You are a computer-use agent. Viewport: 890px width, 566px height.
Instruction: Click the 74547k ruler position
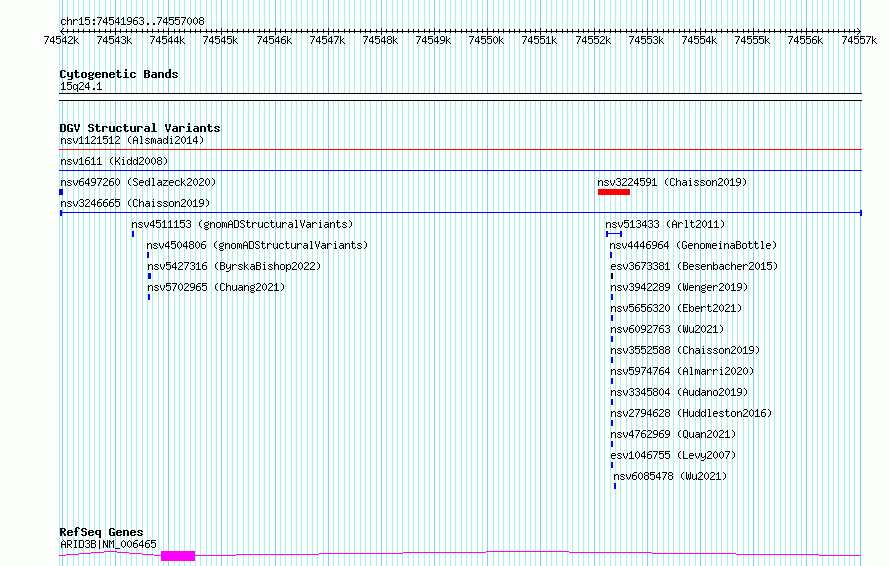click(327, 40)
